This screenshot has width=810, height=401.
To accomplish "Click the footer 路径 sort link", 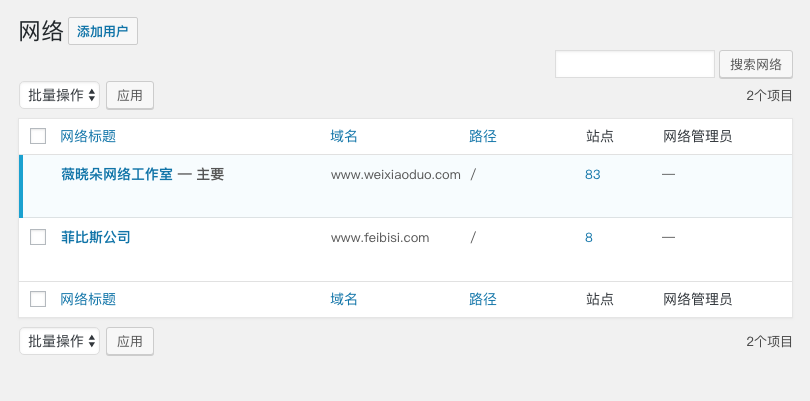I will pyautogui.click(x=483, y=299).
